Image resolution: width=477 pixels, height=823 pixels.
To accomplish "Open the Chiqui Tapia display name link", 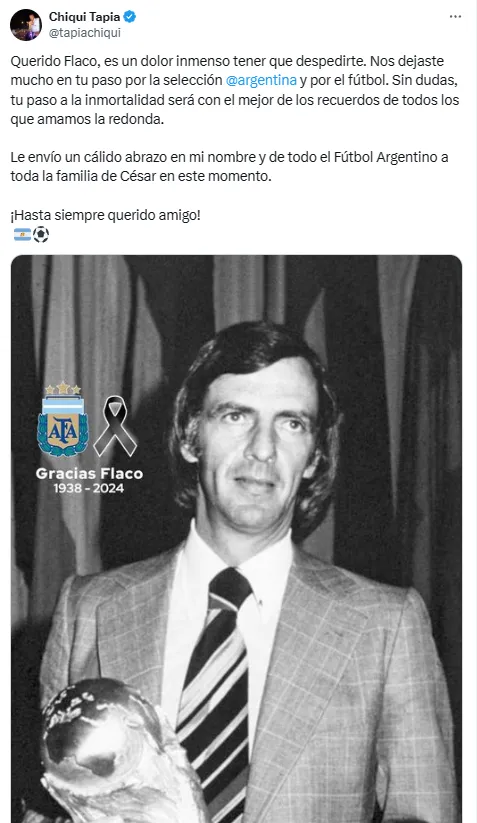I will [x=84, y=17].
